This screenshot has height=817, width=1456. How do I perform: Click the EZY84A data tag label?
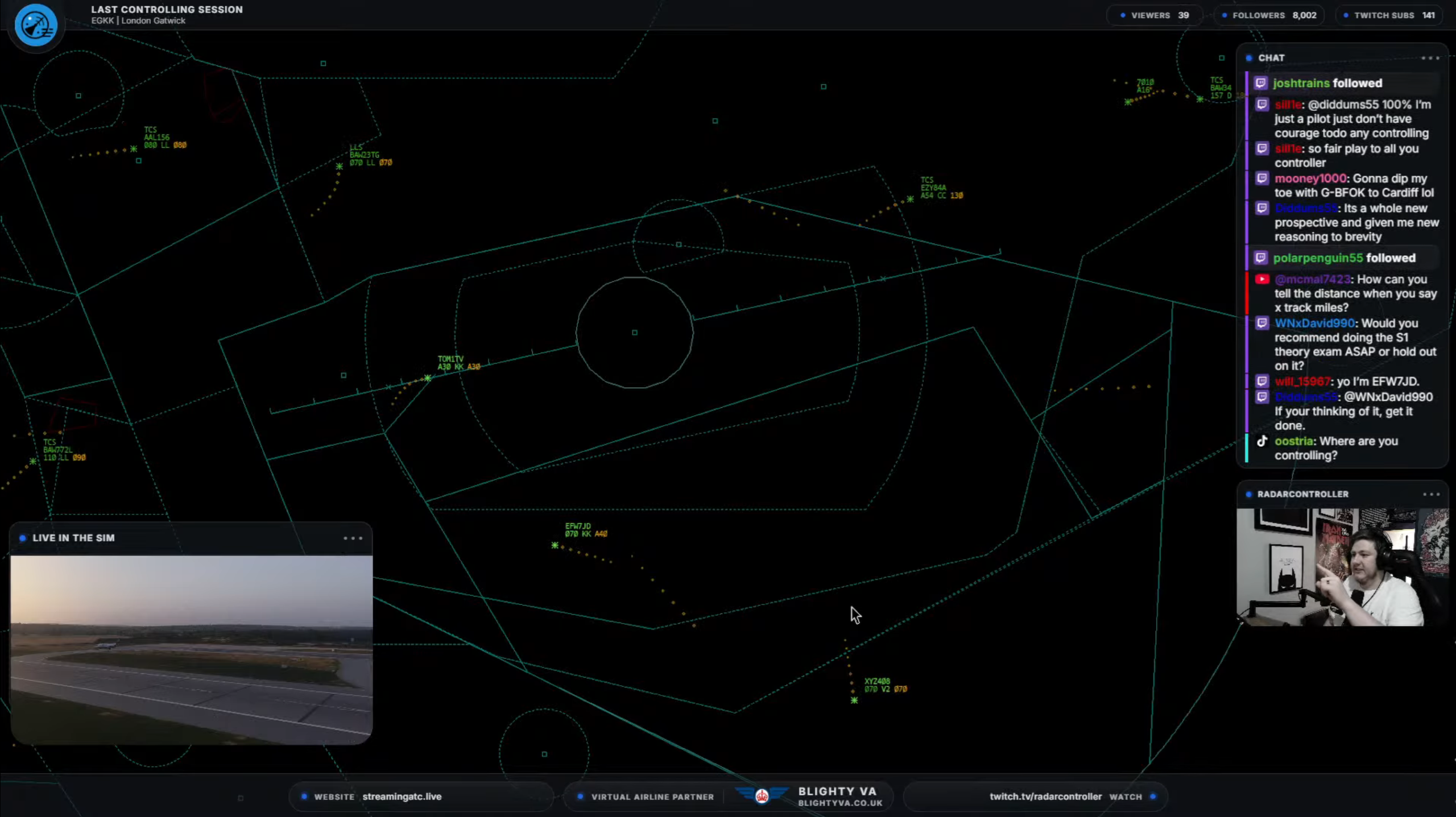click(x=941, y=188)
